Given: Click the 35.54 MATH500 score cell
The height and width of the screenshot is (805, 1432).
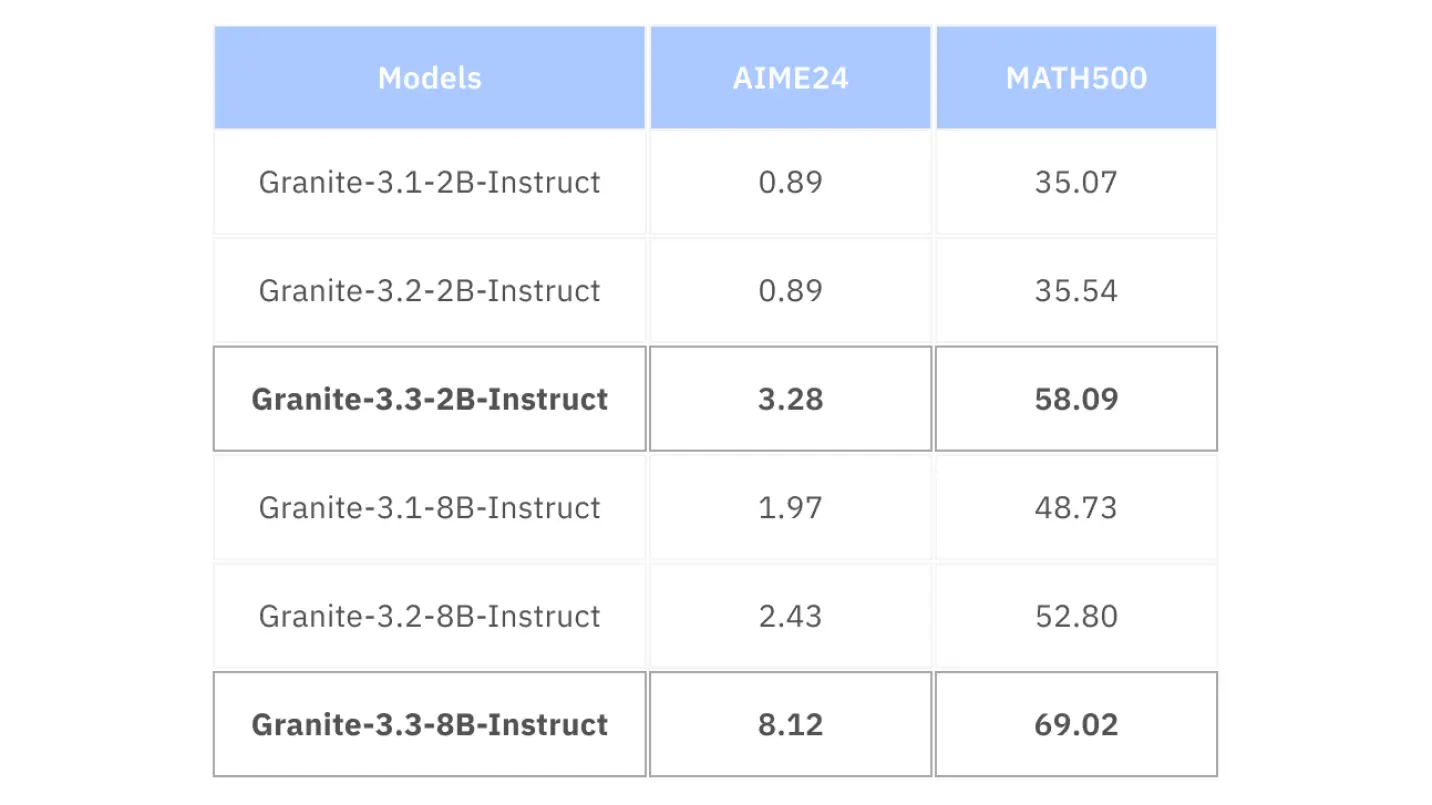Looking at the screenshot, I should [x=1076, y=291].
